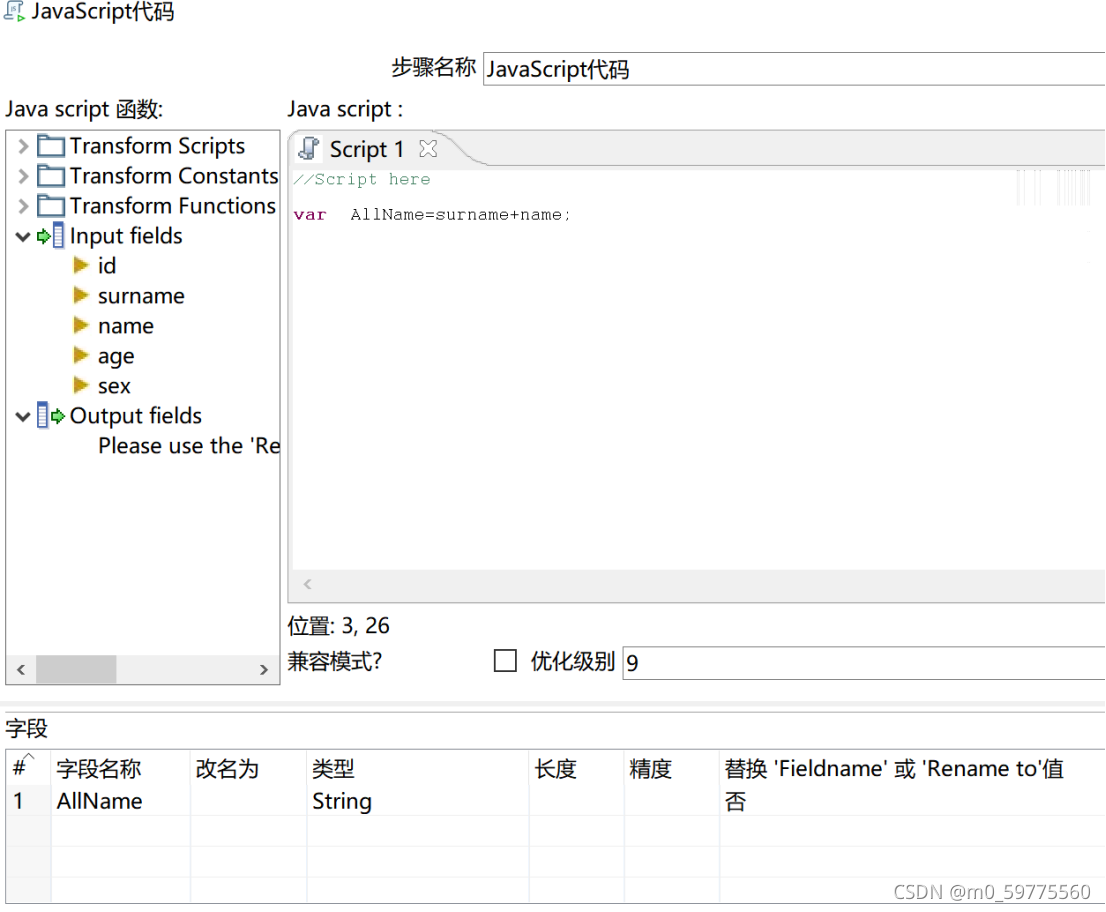This screenshot has width=1106, height=912.
Task: Click the yellow arrow icon beside age
Action: click(81, 355)
